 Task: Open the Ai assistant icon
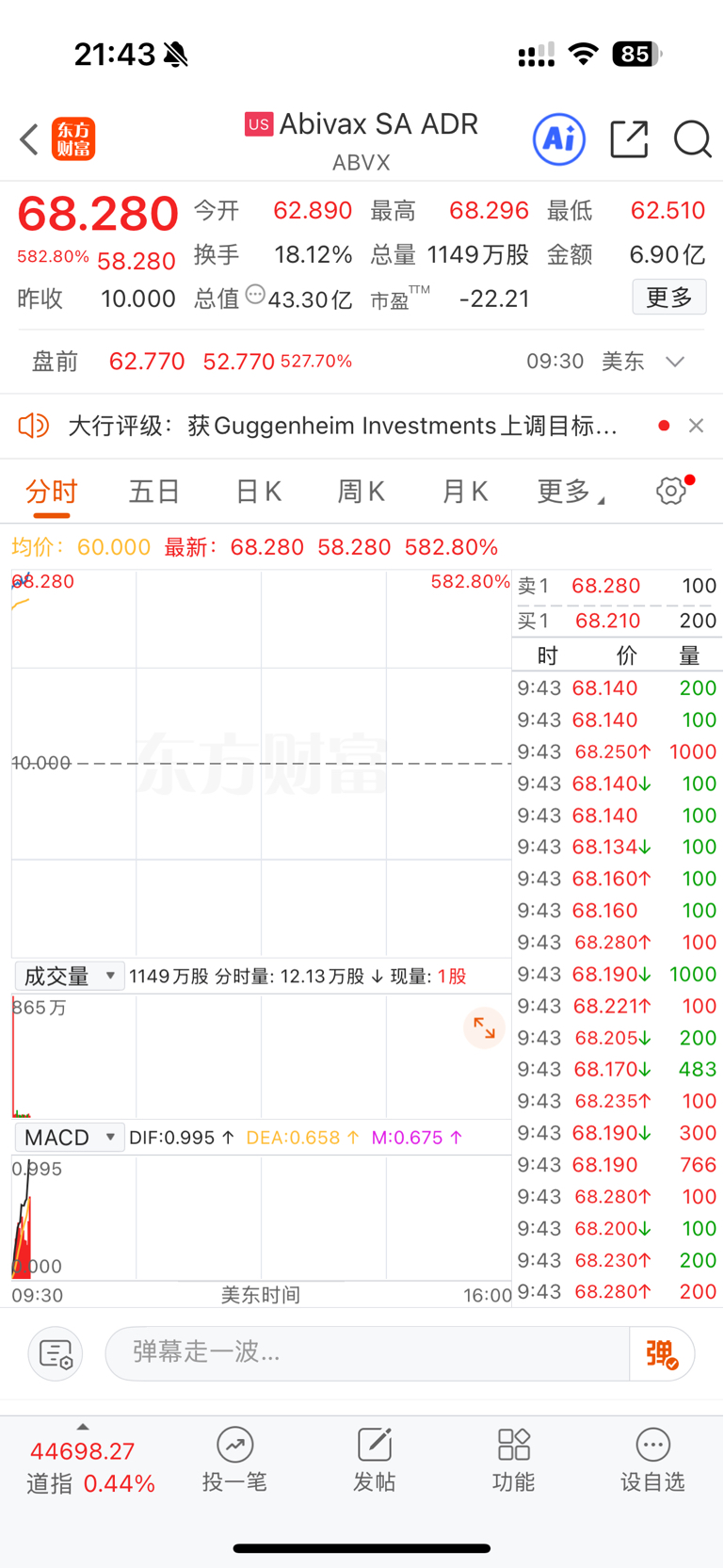point(559,139)
